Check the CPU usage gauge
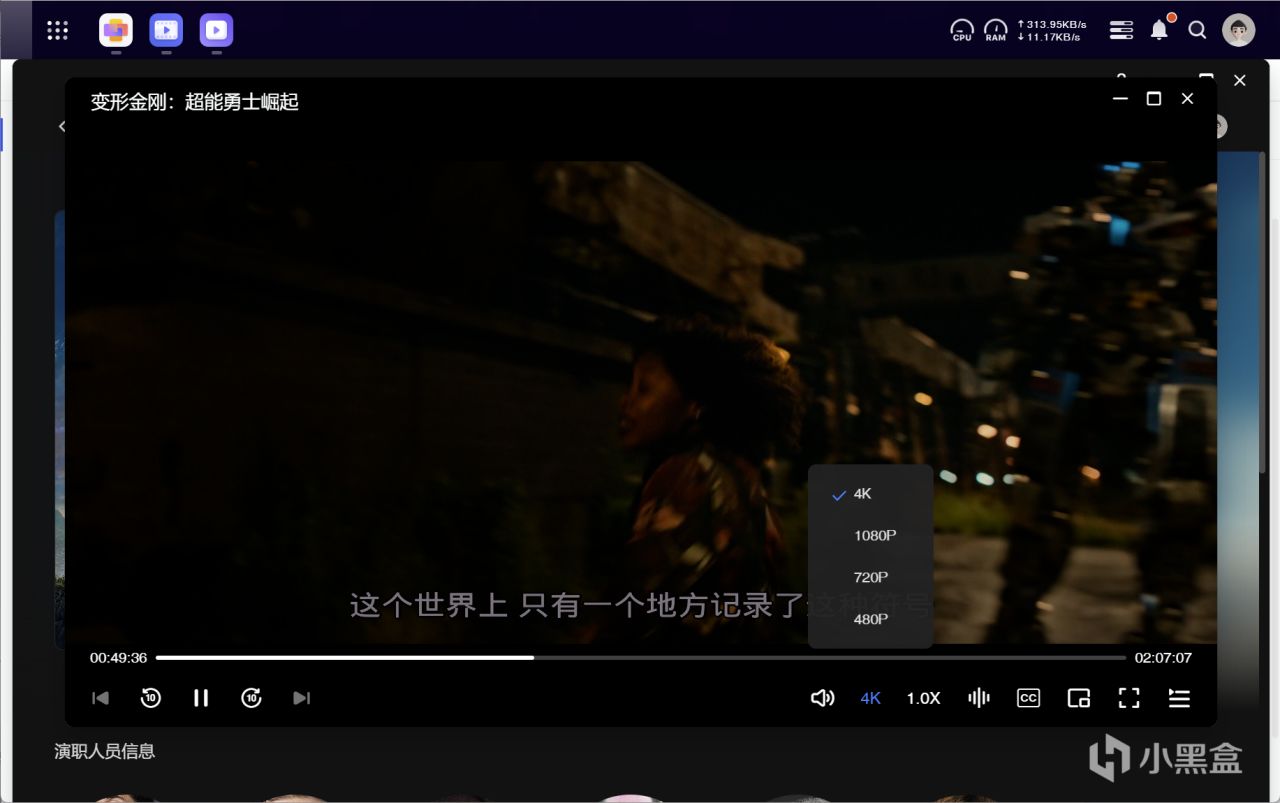 pos(962,30)
